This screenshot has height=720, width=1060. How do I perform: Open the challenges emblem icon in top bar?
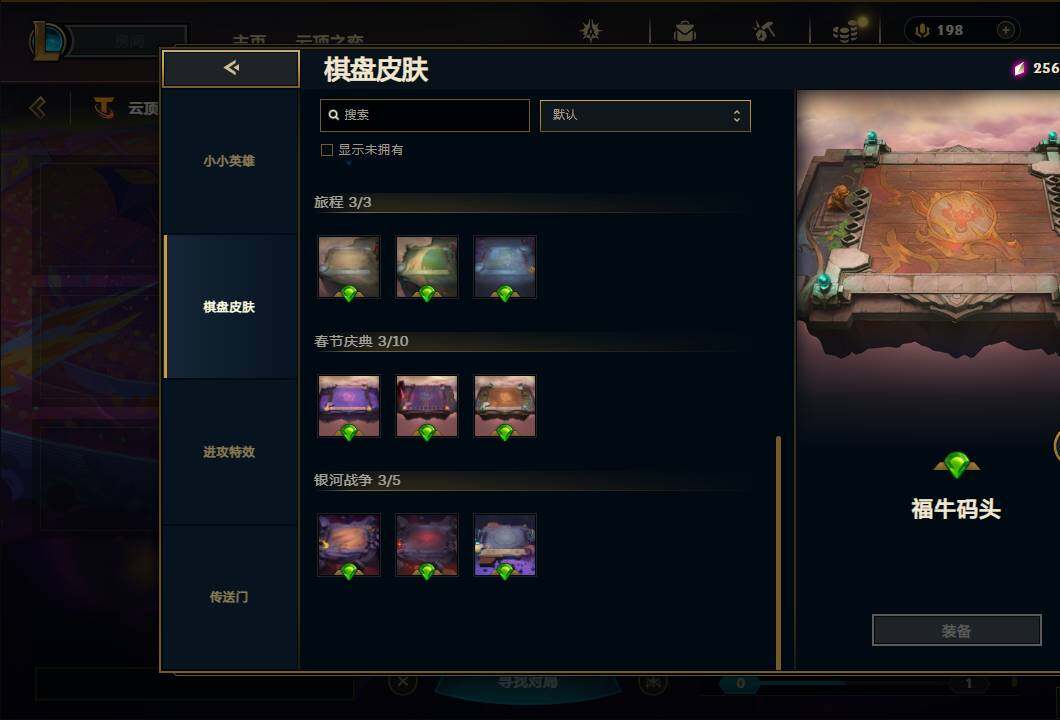point(591,31)
